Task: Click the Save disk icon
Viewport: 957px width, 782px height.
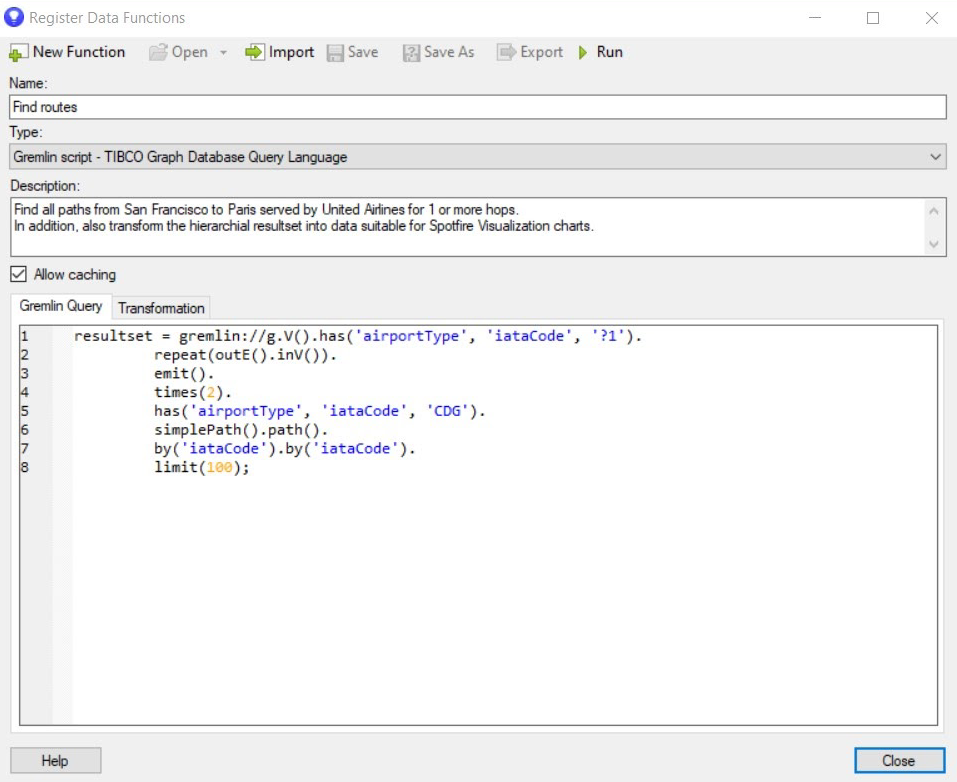Action: click(x=335, y=53)
